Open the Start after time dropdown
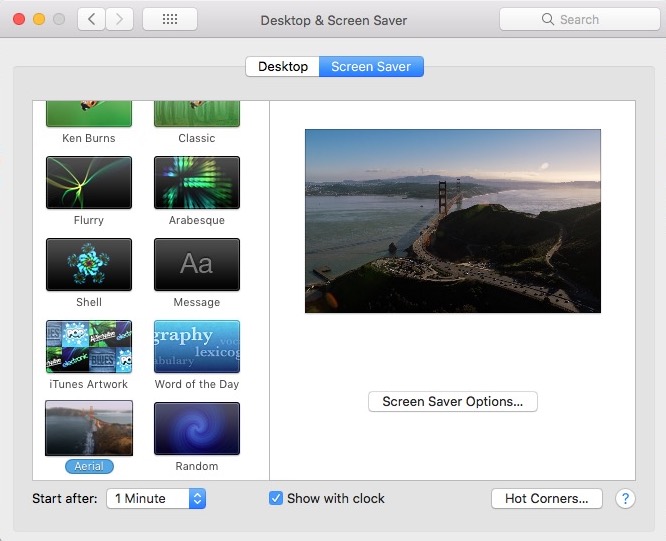 [156, 498]
